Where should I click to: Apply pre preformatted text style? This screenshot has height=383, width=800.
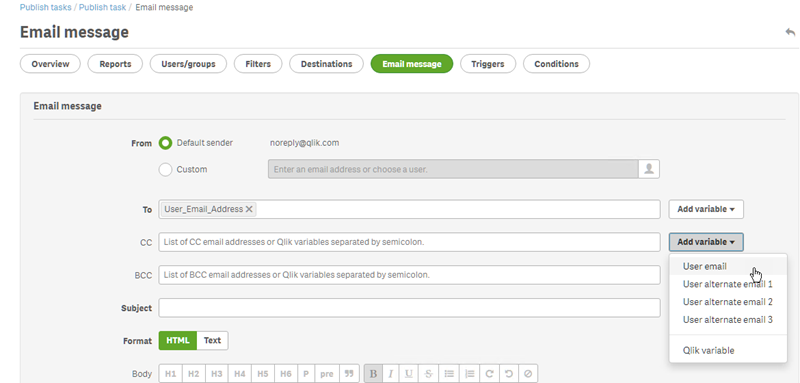pos(327,374)
